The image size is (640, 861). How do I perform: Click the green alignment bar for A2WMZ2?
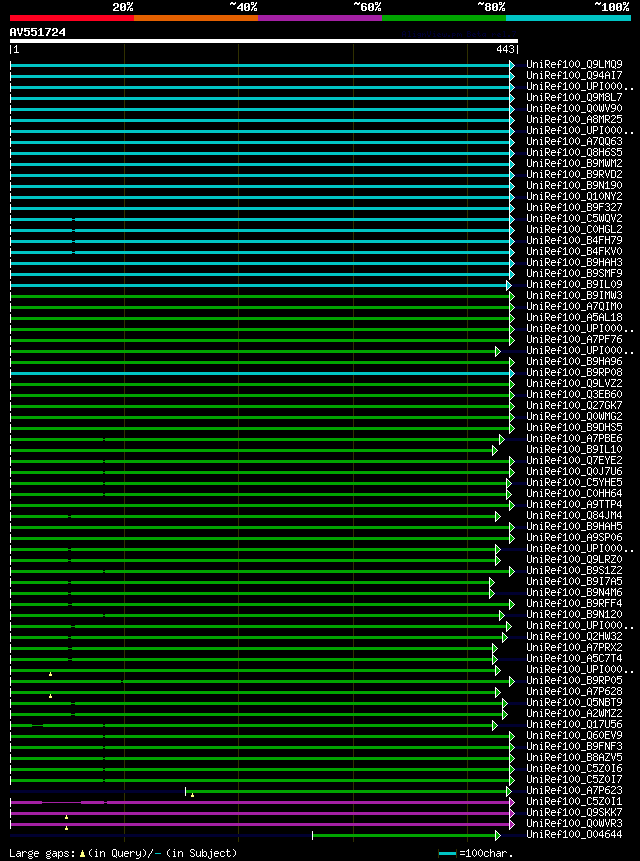256,714
